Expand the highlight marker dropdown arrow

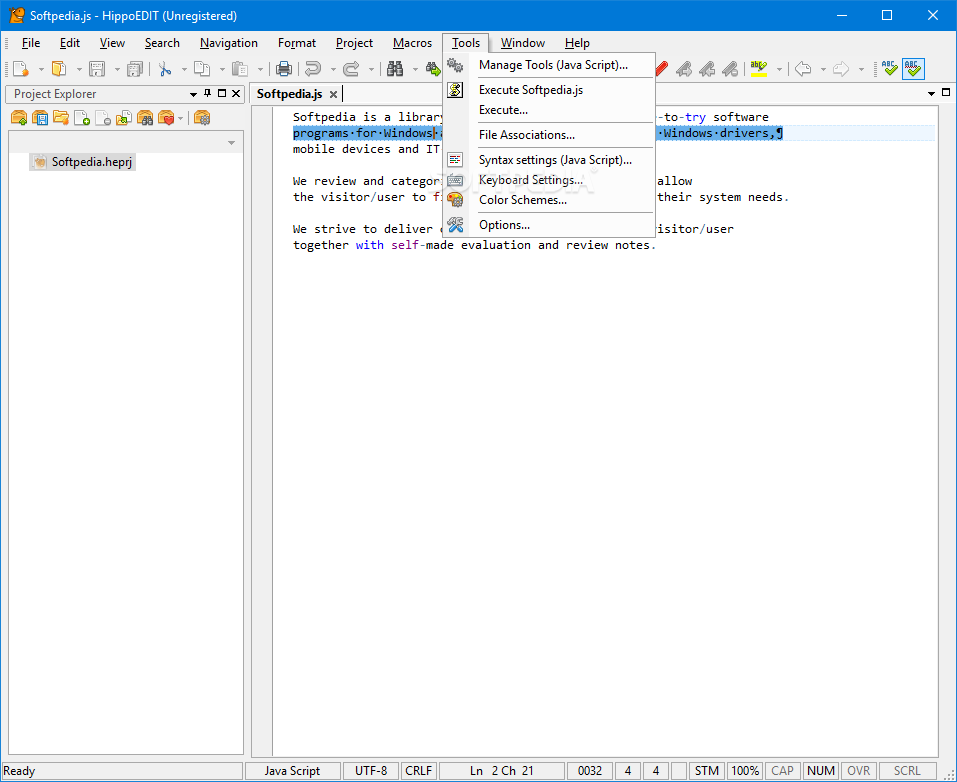pyautogui.click(x=779, y=70)
